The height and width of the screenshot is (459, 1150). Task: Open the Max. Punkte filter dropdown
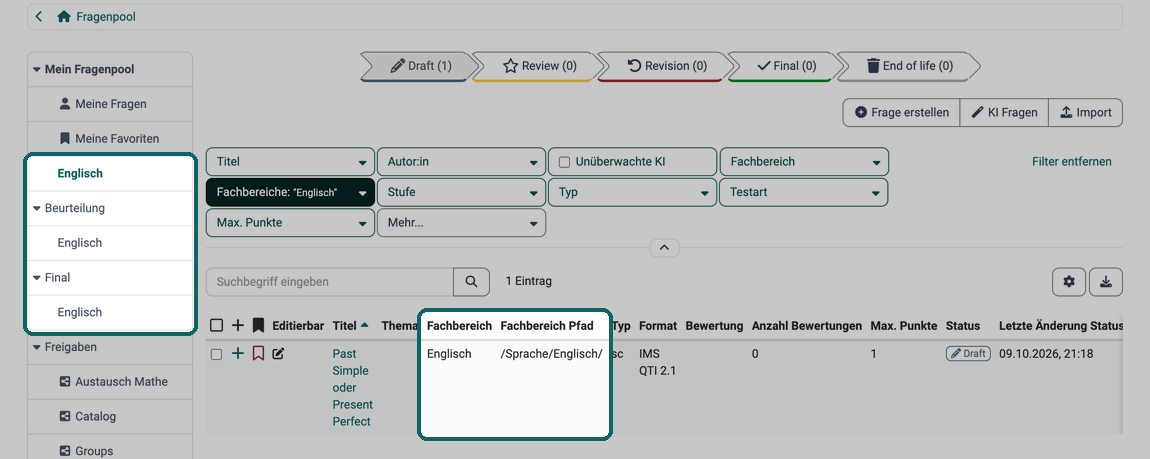[x=290, y=223]
